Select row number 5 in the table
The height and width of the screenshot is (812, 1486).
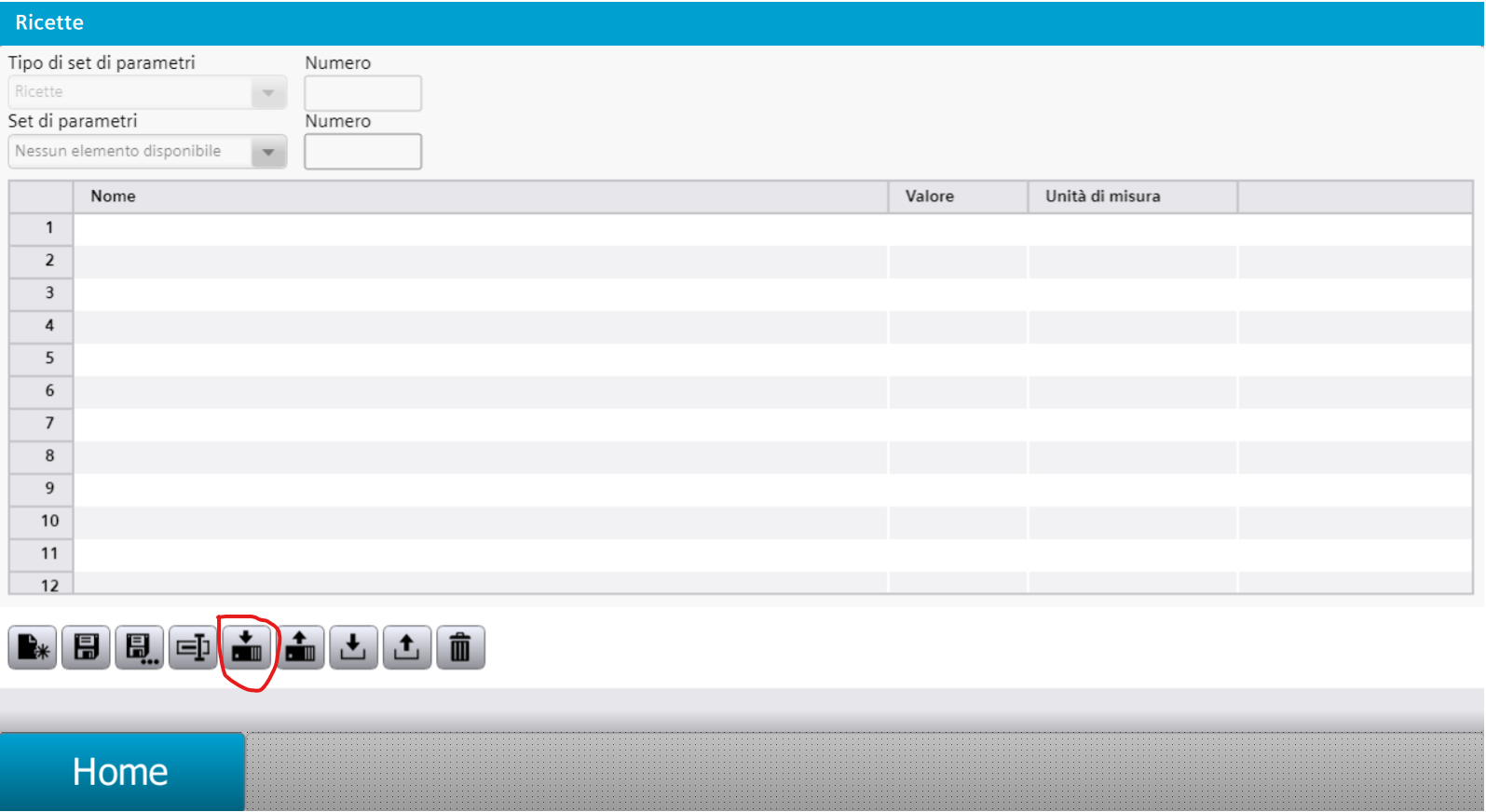[x=741, y=359]
